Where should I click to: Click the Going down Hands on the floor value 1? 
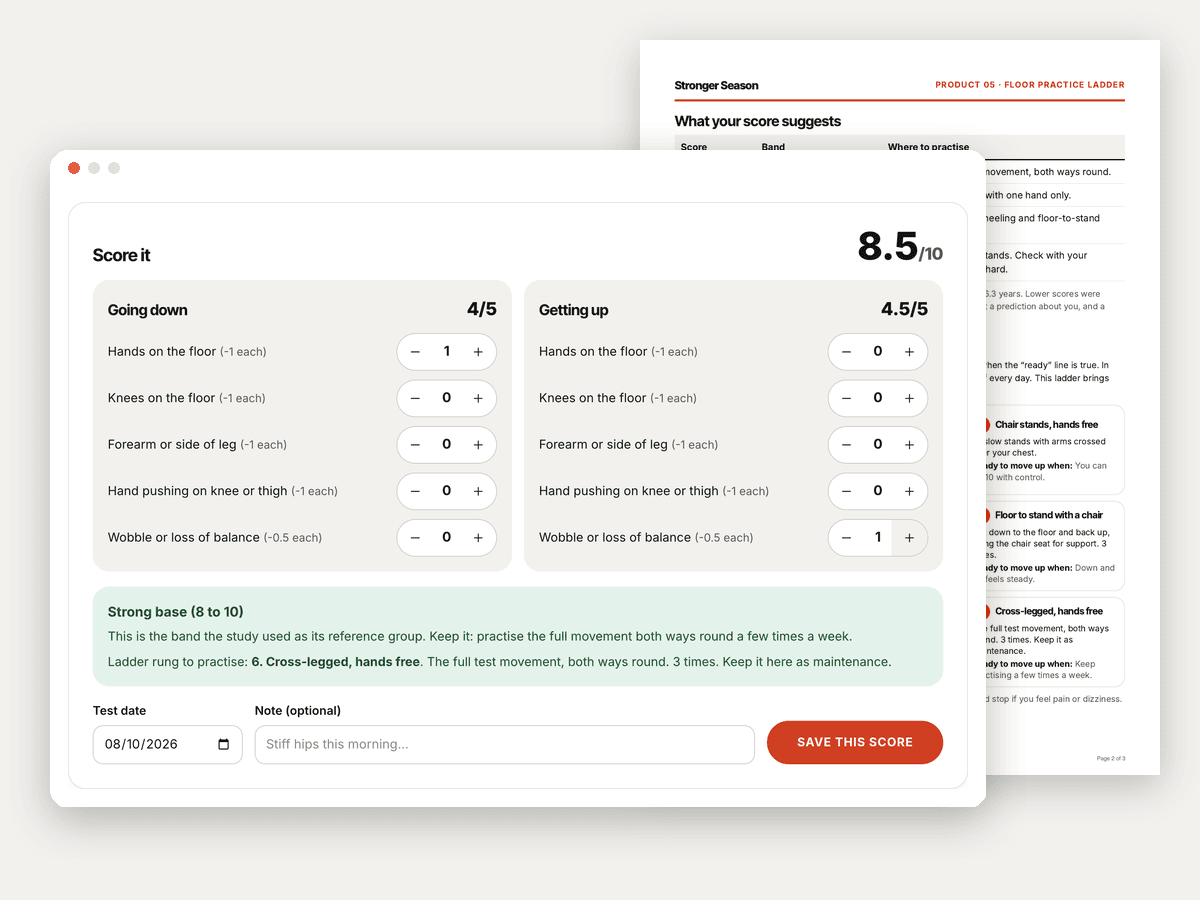click(447, 351)
